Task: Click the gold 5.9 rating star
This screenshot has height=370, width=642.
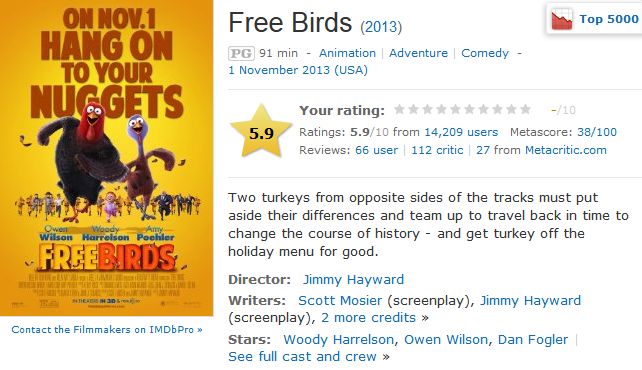Action: point(261,131)
